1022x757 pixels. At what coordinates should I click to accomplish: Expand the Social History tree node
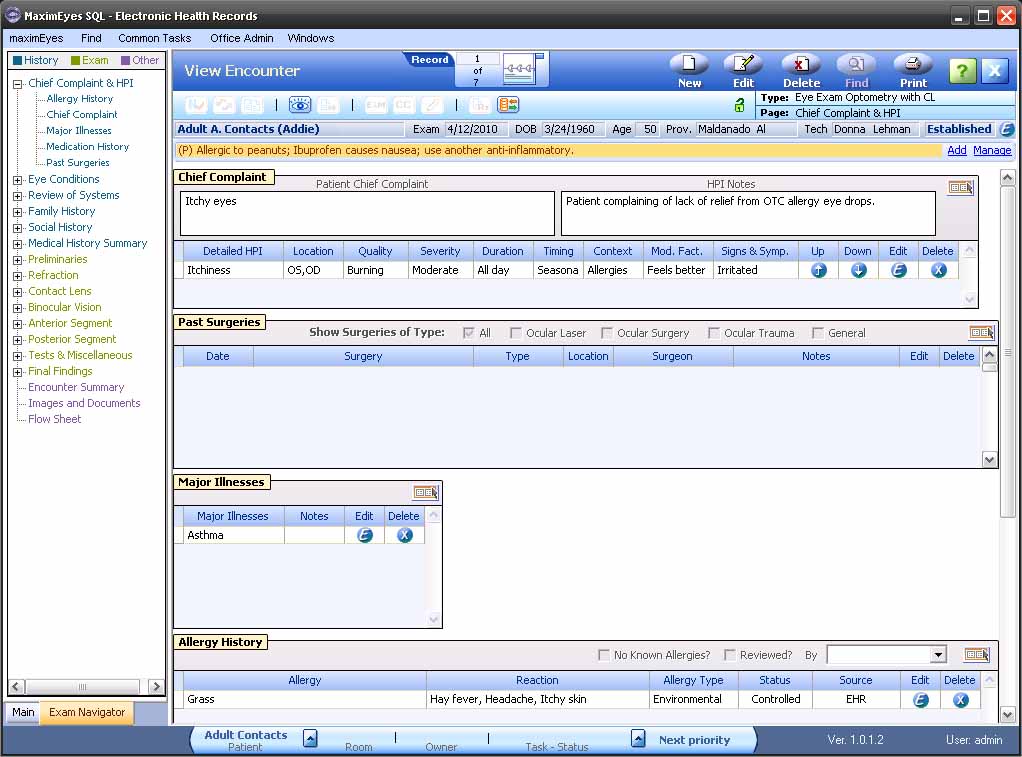tap(18, 228)
